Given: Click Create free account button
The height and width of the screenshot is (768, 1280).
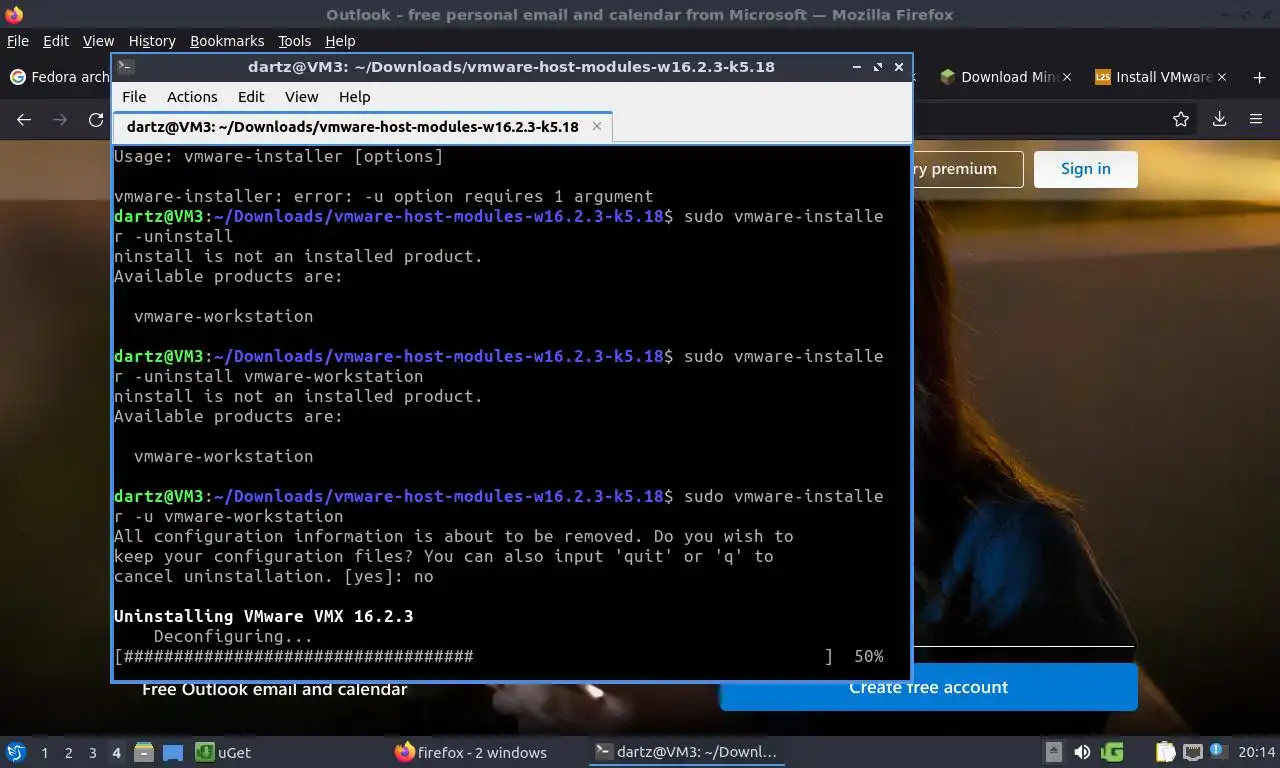Looking at the screenshot, I should (928, 687).
